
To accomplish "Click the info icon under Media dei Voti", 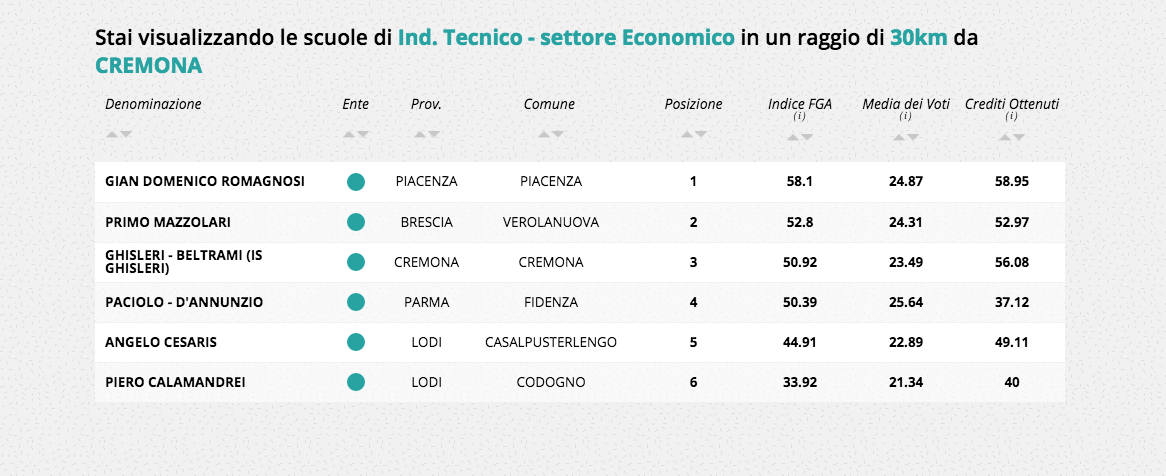I will pyautogui.click(x=905, y=116).
